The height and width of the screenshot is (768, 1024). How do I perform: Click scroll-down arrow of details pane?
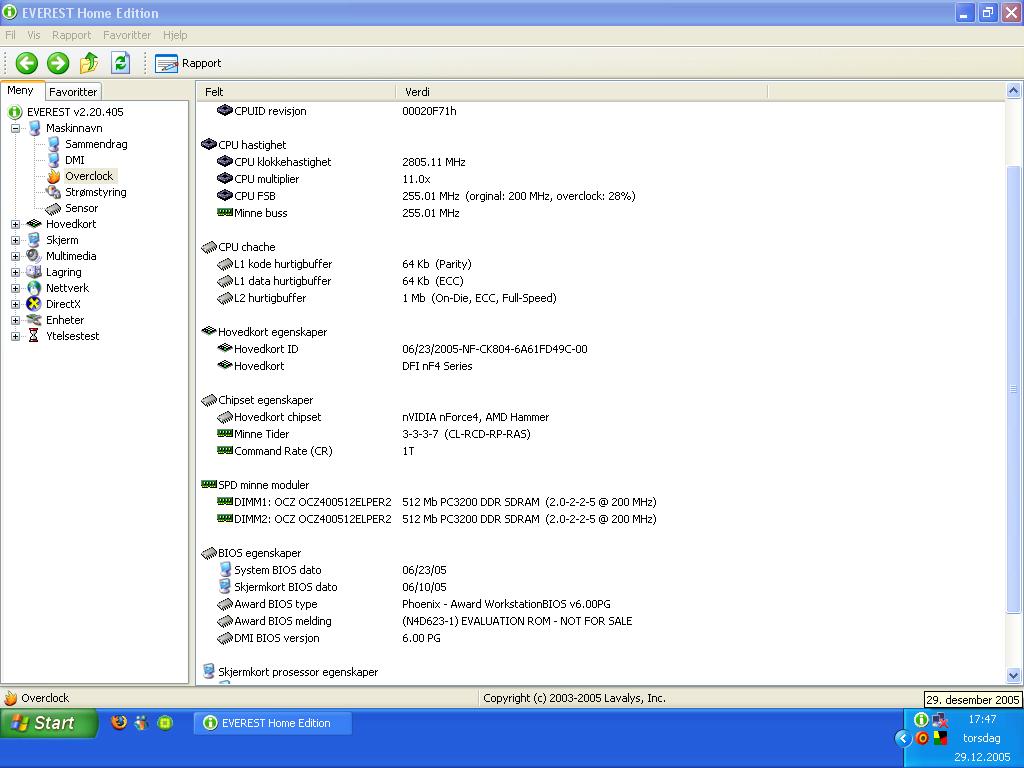click(1014, 676)
